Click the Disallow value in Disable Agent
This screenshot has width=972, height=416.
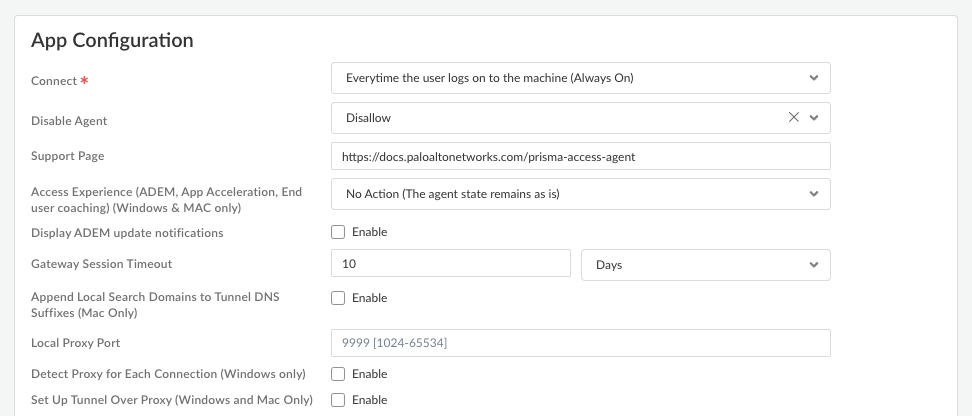(x=369, y=117)
